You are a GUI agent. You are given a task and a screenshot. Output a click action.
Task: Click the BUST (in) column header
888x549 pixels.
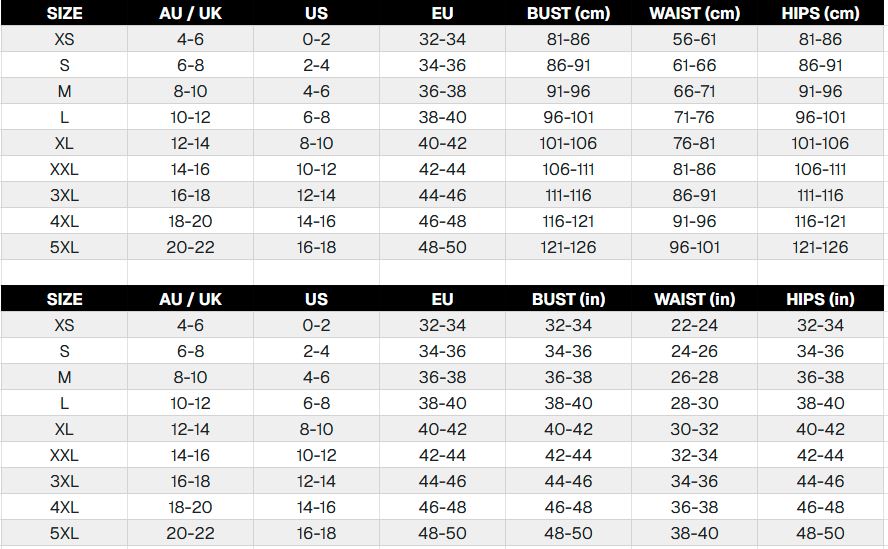[568, 299]
